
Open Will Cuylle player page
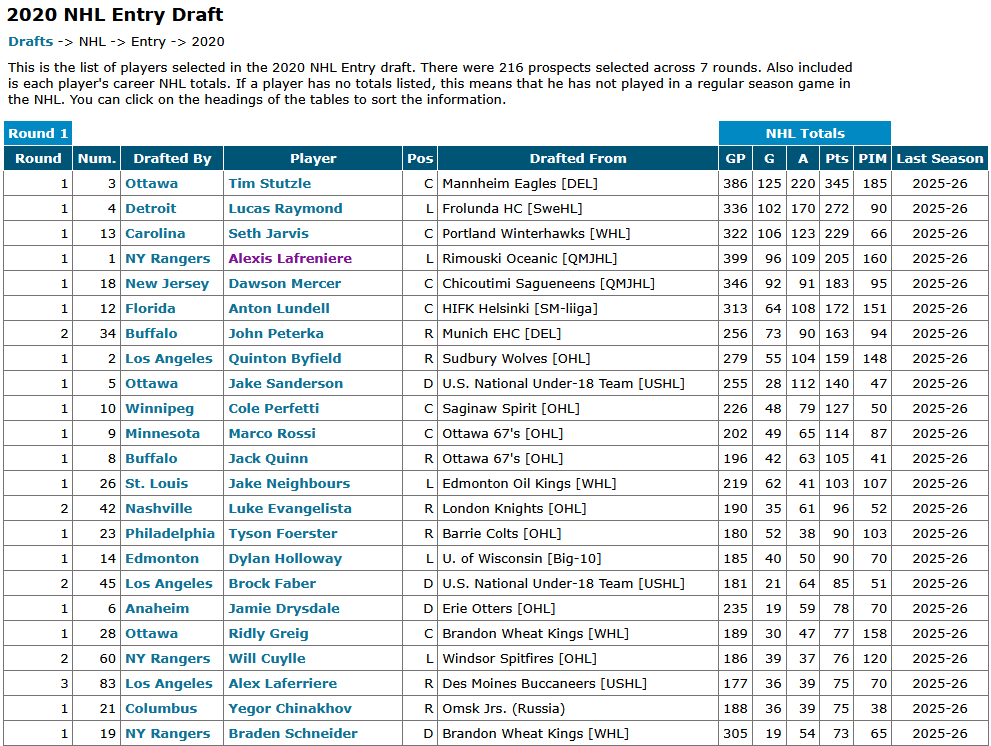click(267, 659)
